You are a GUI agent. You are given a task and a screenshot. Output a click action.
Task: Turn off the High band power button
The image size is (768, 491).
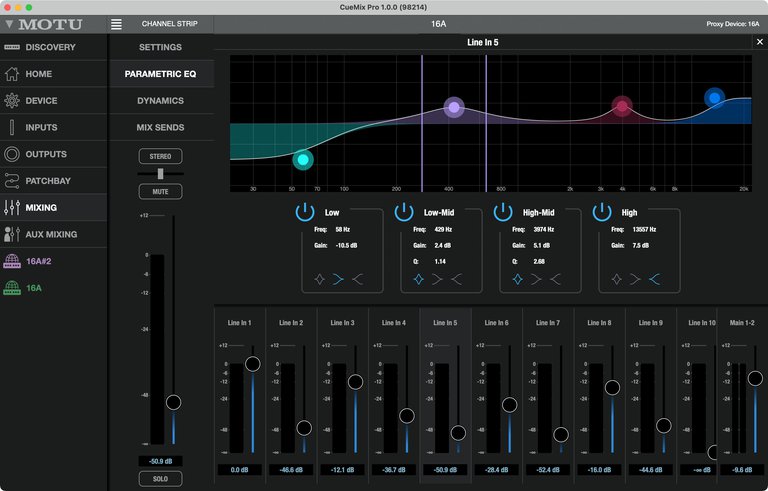(602, 212)
